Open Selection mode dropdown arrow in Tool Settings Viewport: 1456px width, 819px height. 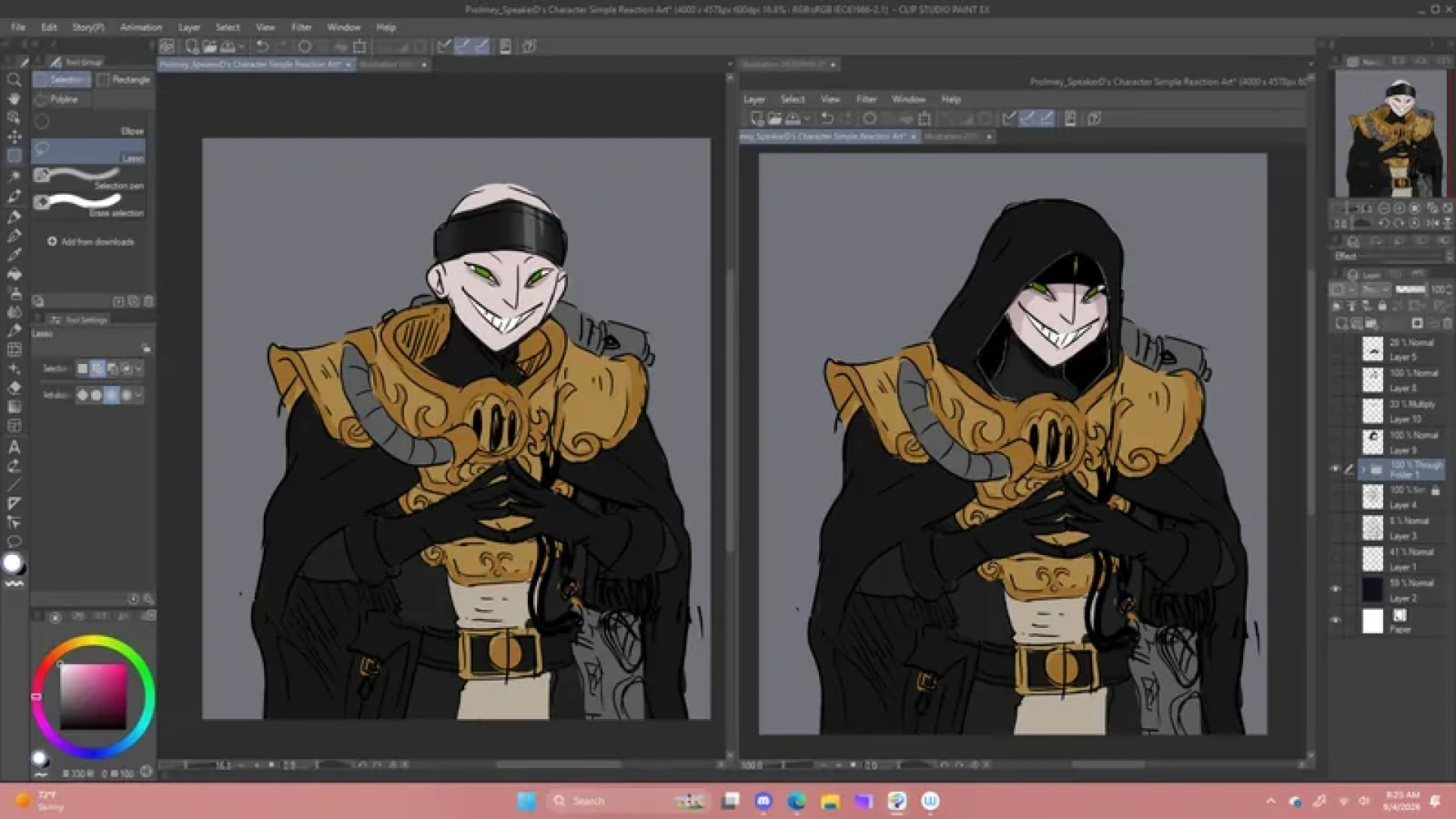click(x=139, y=369)
